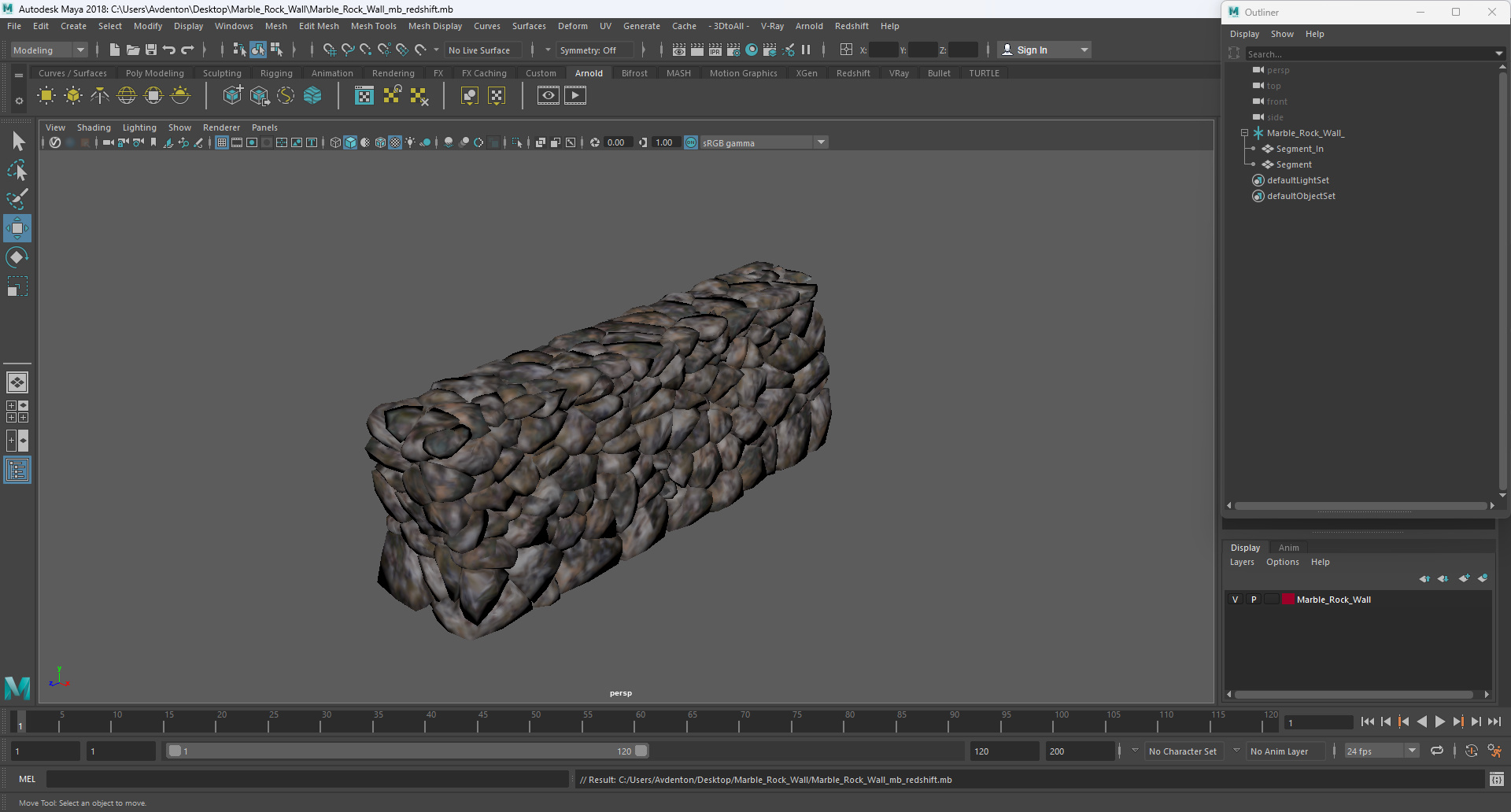Toggle the sRGB gamma color management button
Screen dimensions: 1511x812
click(x=691, y=142)
